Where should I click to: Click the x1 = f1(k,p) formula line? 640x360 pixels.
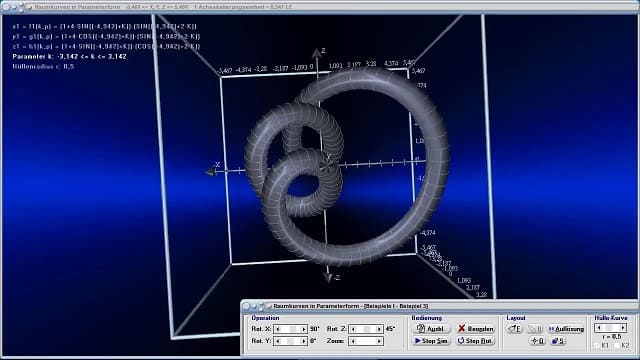coord(104,27)
